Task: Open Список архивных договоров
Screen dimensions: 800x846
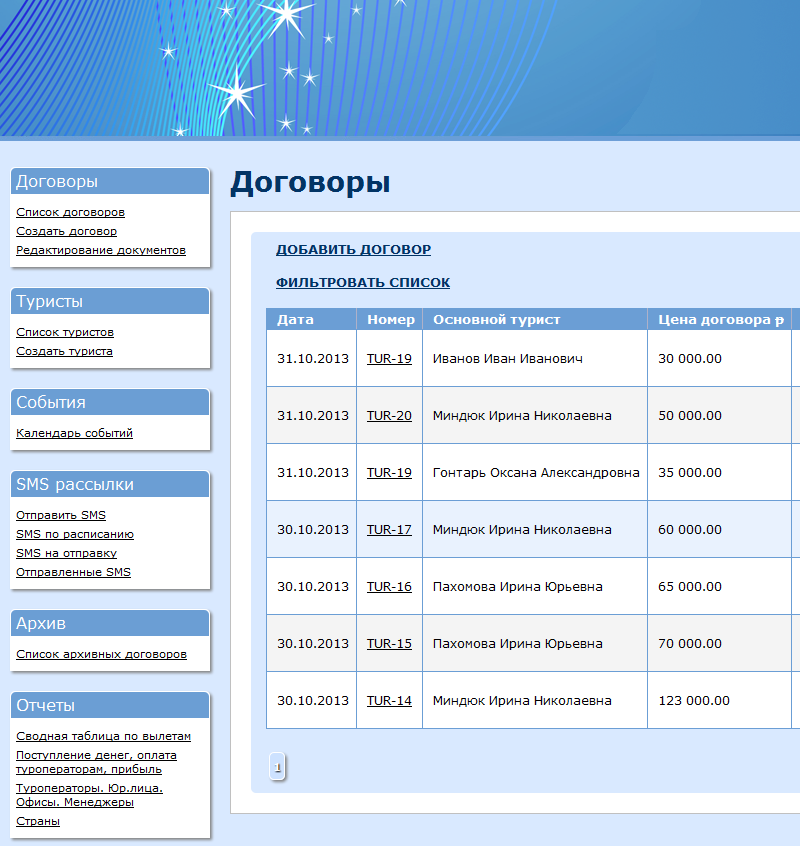Action: [101, 654]
